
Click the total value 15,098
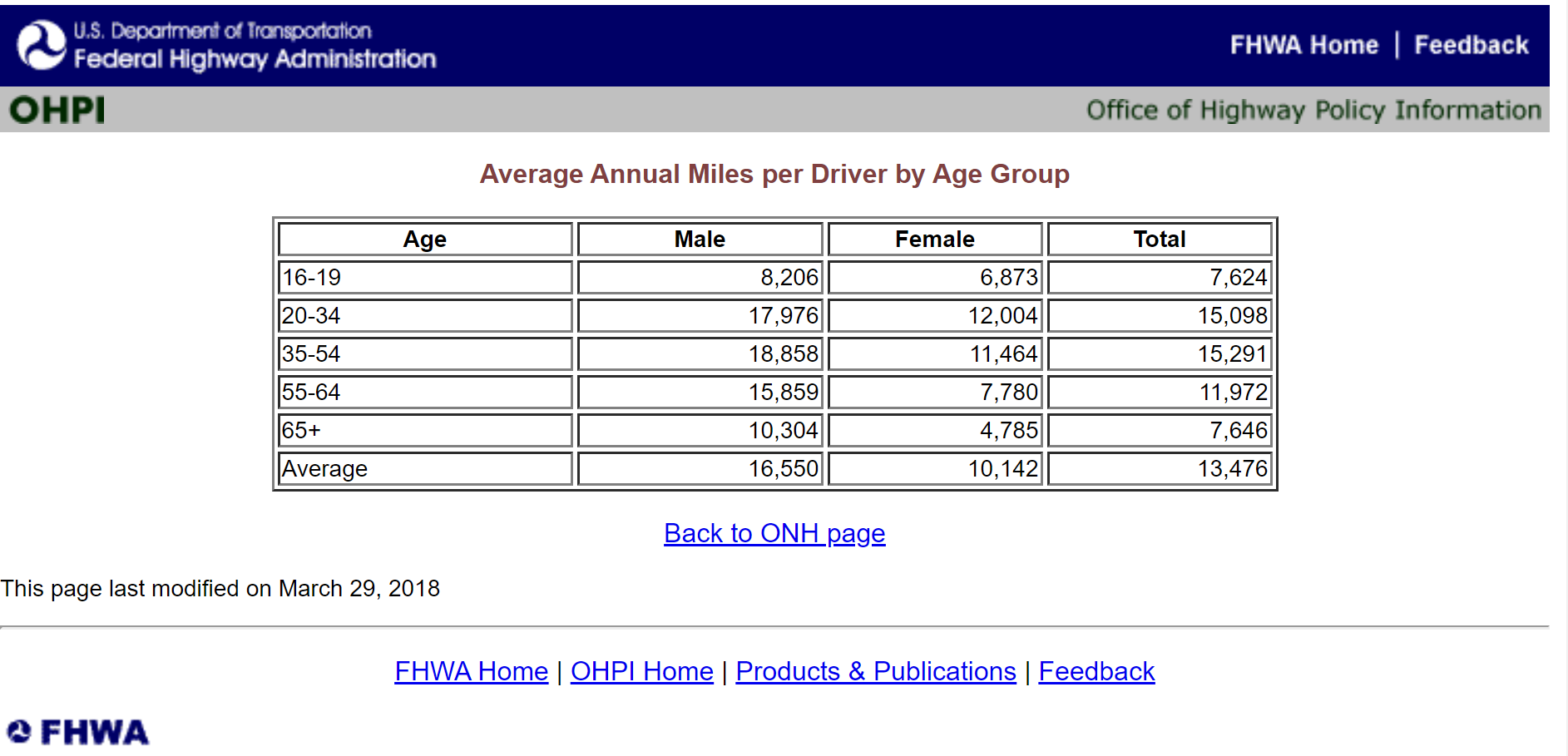pos(1233,315)
